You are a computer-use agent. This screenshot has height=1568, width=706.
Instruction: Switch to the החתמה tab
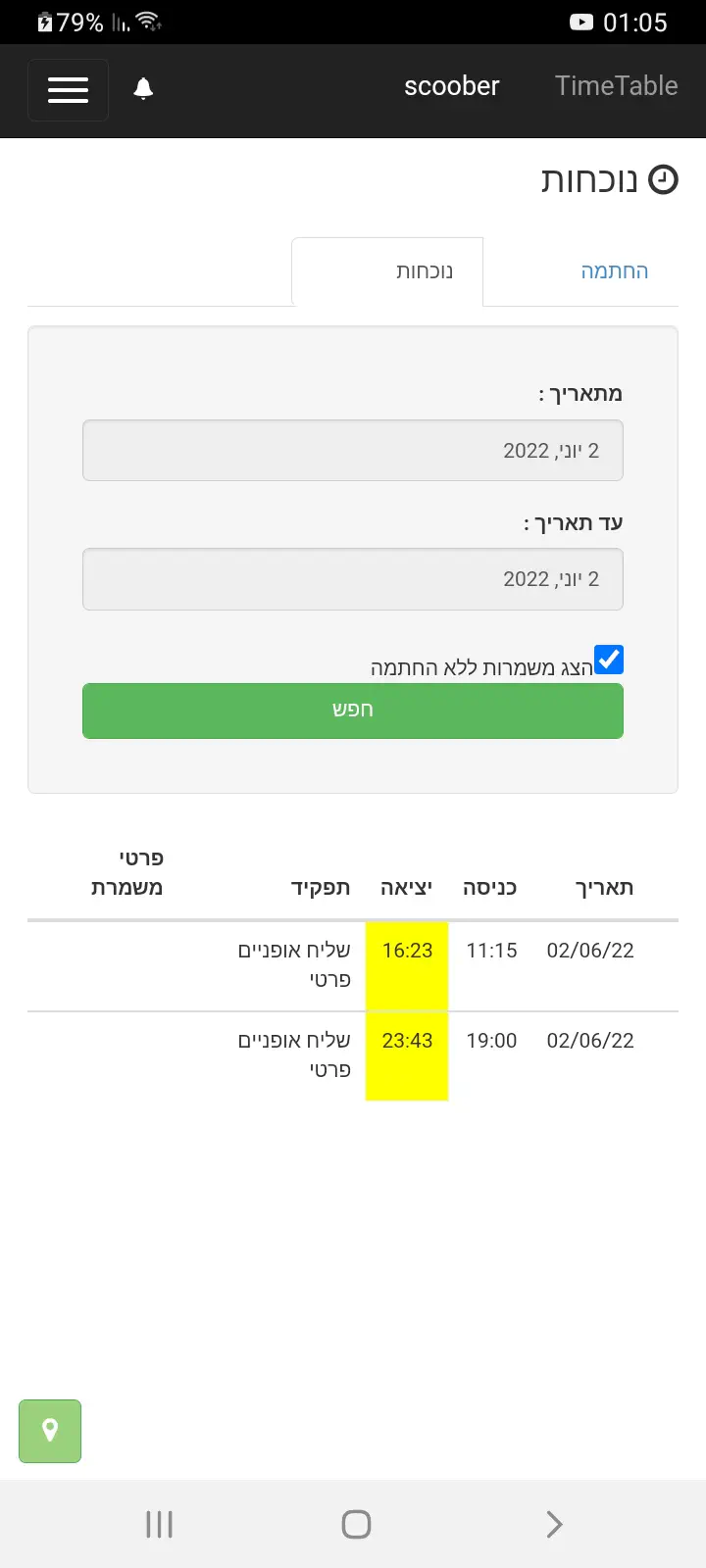(x=614, y=271)
